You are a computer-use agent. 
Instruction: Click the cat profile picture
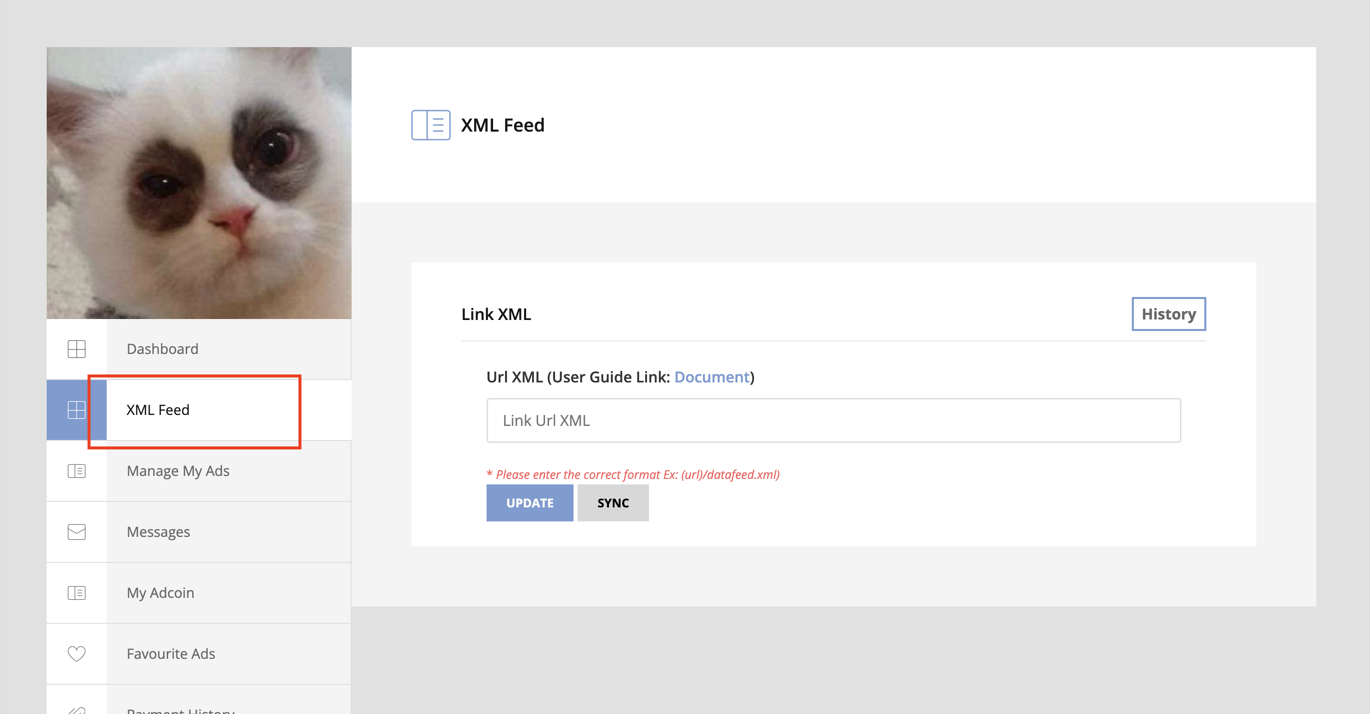pyautogui.click(x=199, y=183)
